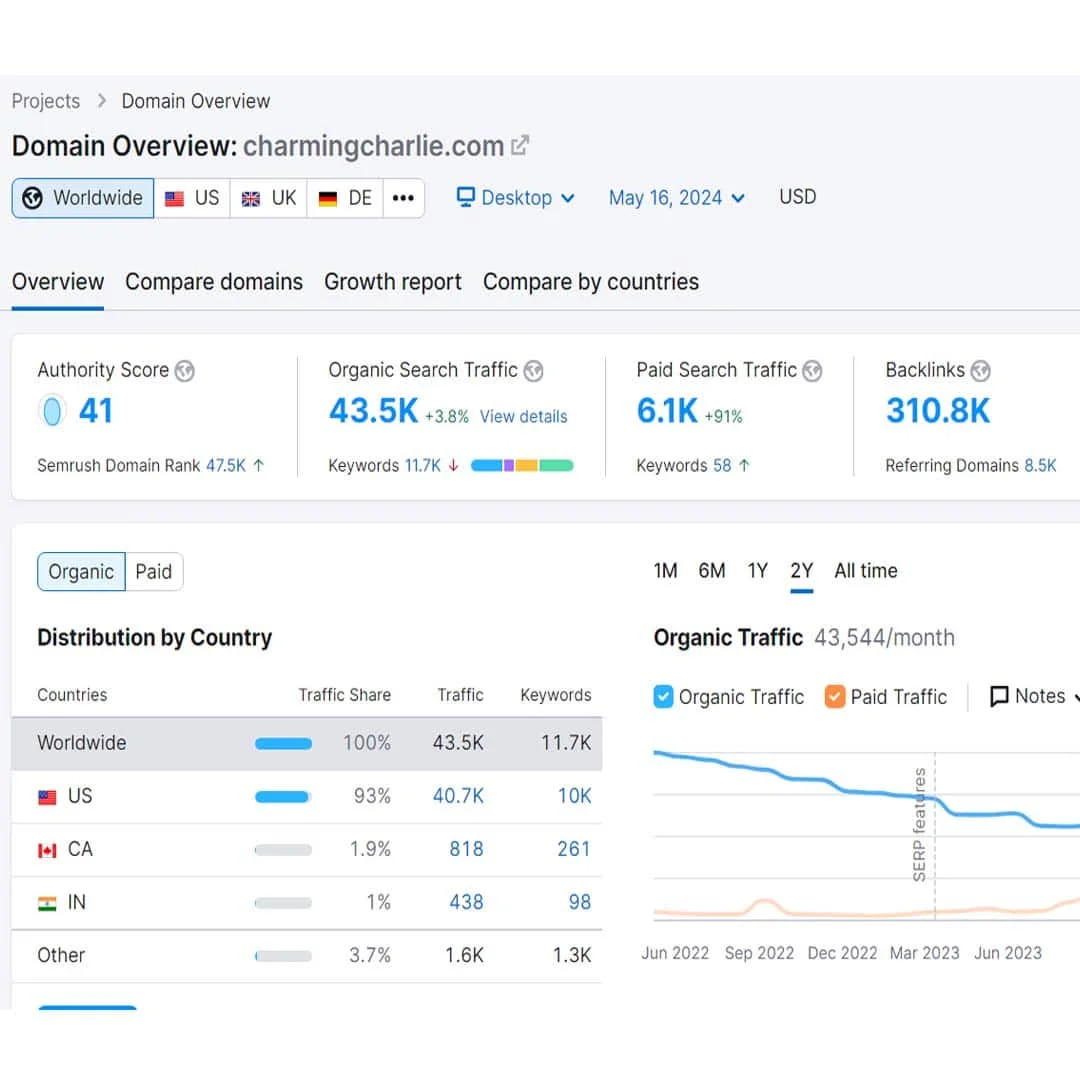This screenshot has width=1080, height=1080.
Task: Click the US flag in country table
Action: [47, 798]
